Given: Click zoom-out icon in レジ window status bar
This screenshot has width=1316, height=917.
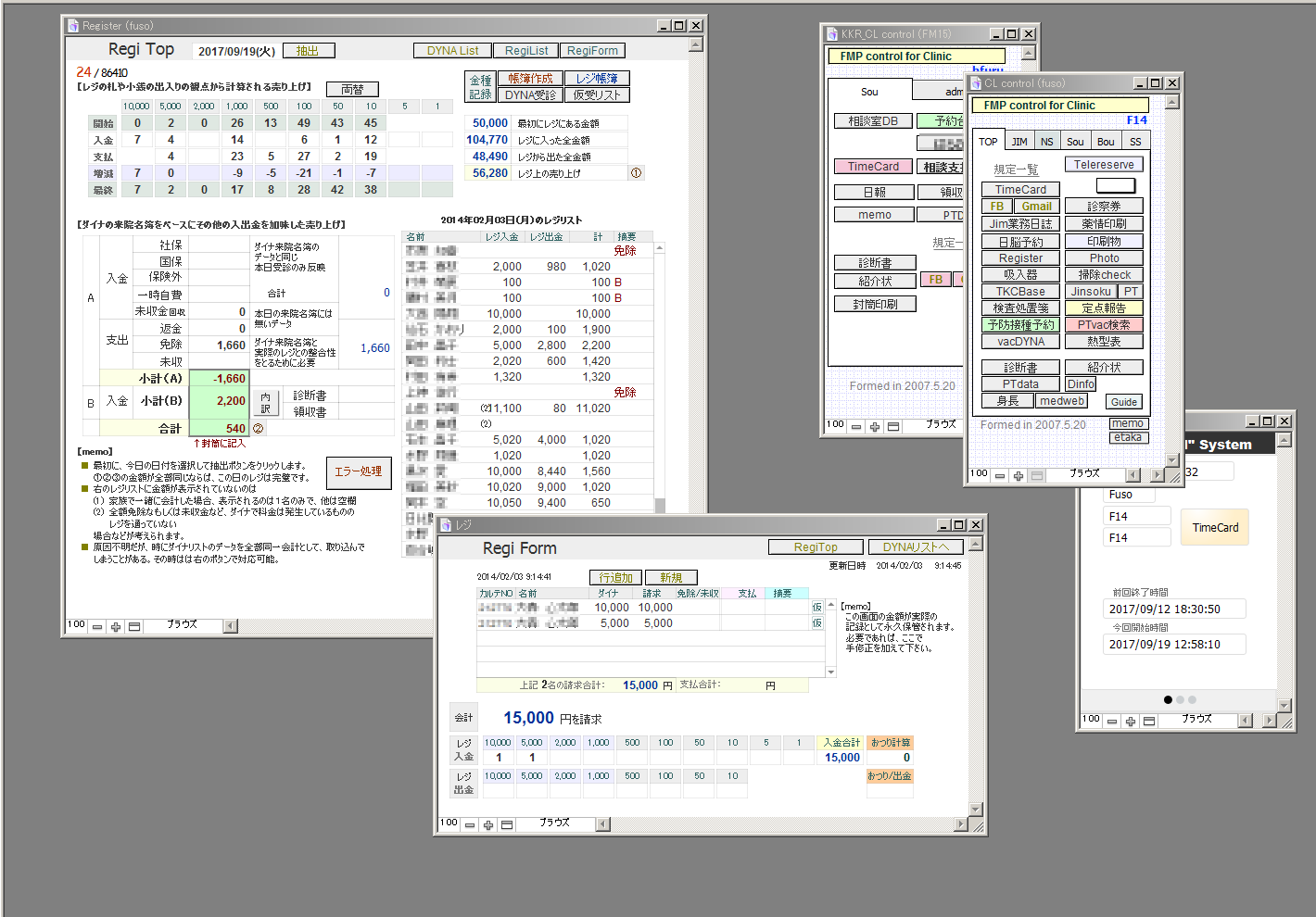Looking at the screenshot, I should tap(470, 824).
